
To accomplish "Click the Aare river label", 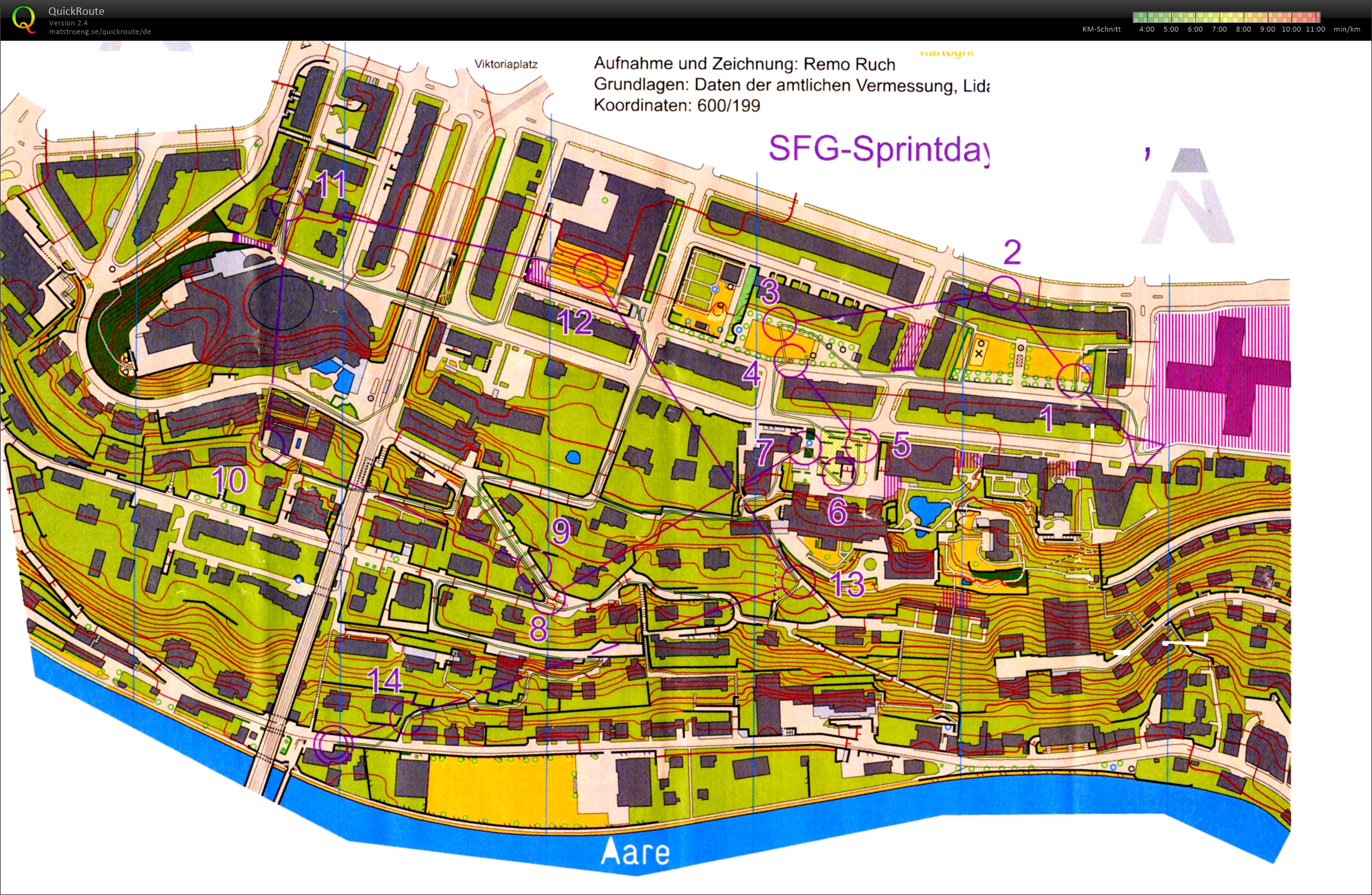I will pyautogui.click(x=636, y=852).
